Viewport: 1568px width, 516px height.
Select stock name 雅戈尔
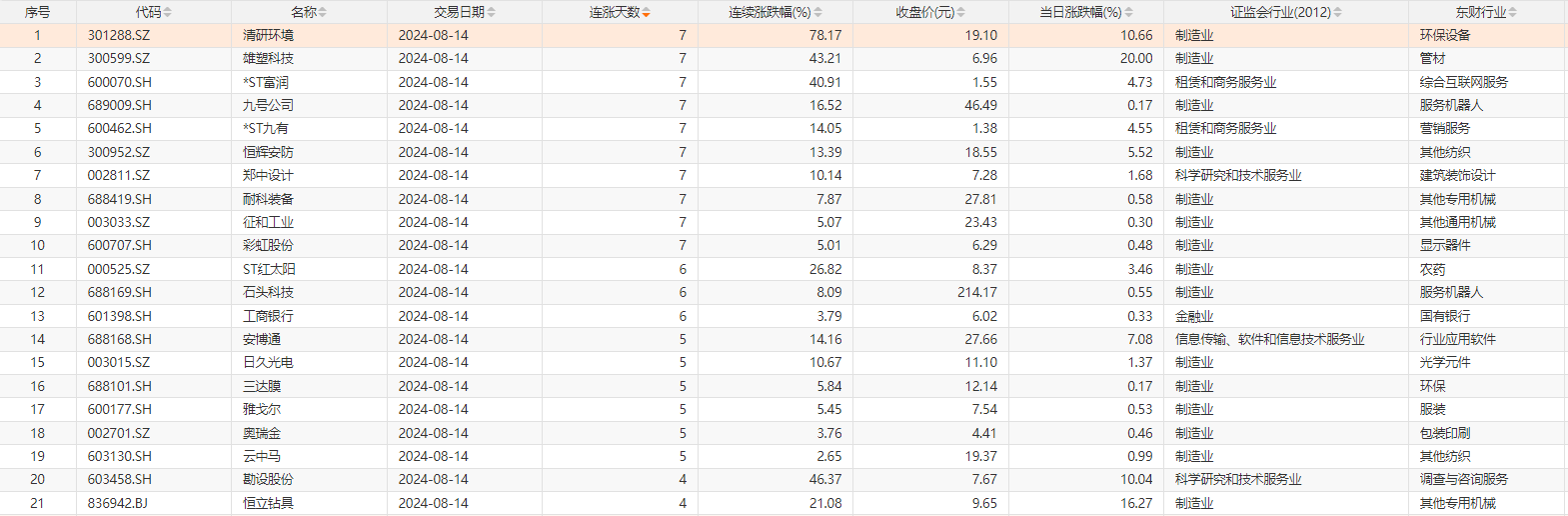(x=262, y=409)
